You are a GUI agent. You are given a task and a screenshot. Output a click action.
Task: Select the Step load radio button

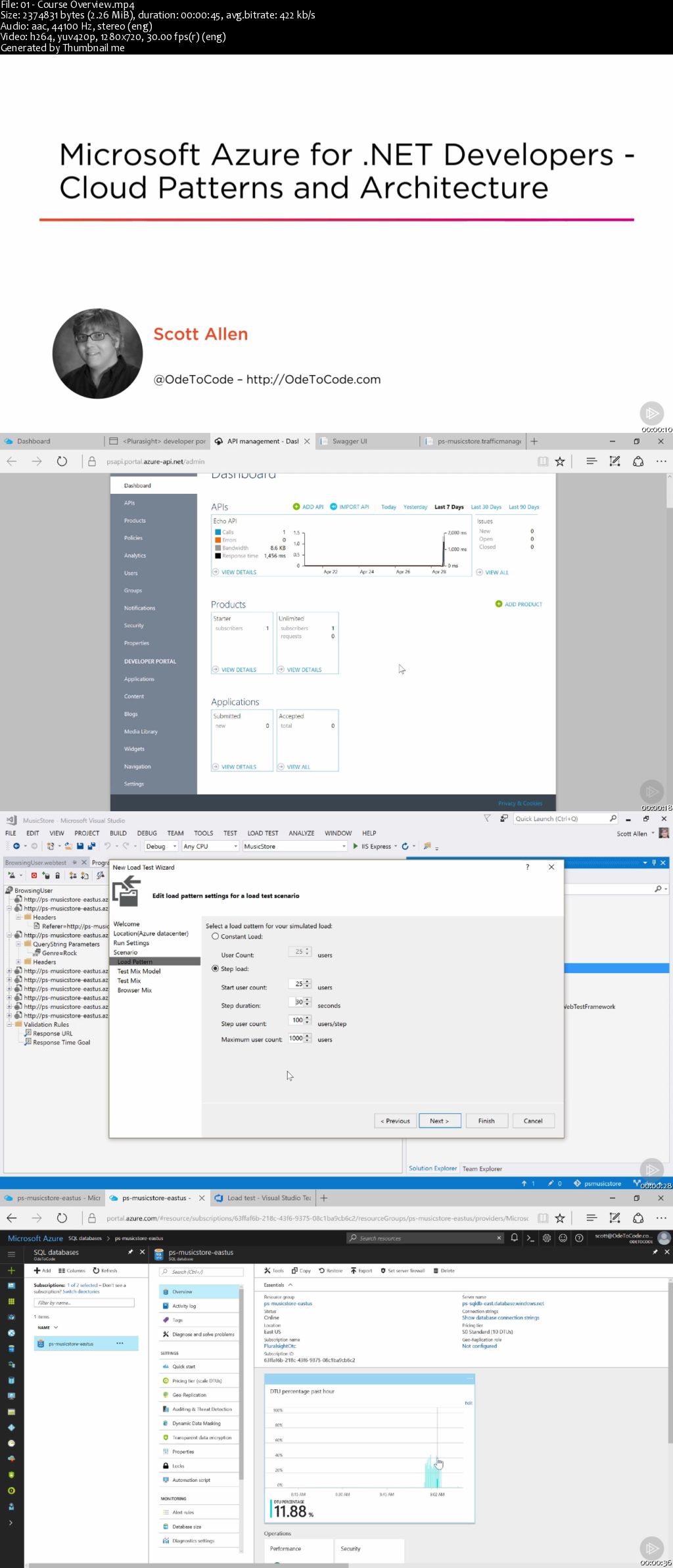pos(215,968)
